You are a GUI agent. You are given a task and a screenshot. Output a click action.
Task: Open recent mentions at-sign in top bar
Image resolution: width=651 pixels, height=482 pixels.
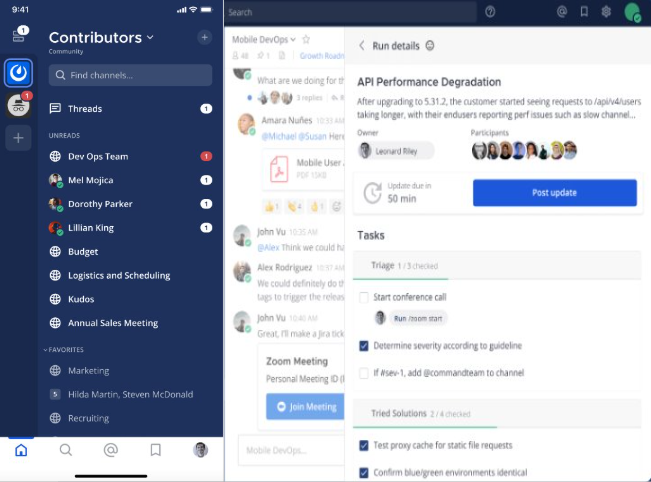(x=562, y=12)
